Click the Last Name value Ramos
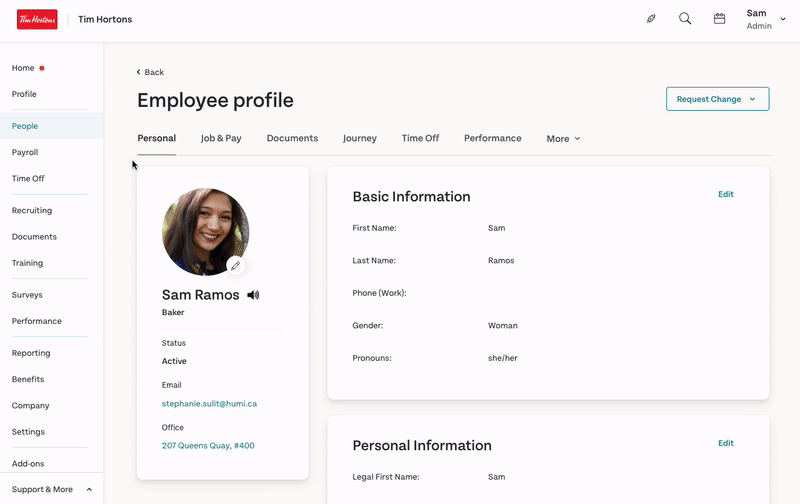800x504 pixels. 501,260
